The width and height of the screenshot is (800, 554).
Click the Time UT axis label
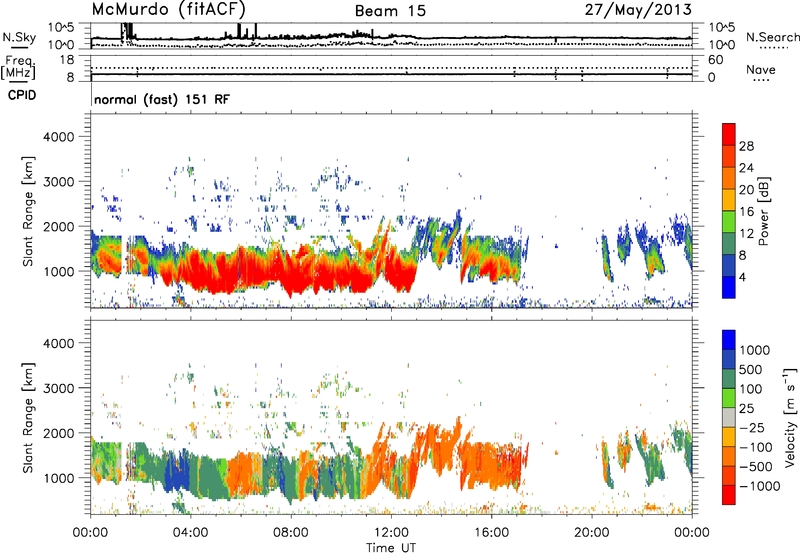[391, 548]
